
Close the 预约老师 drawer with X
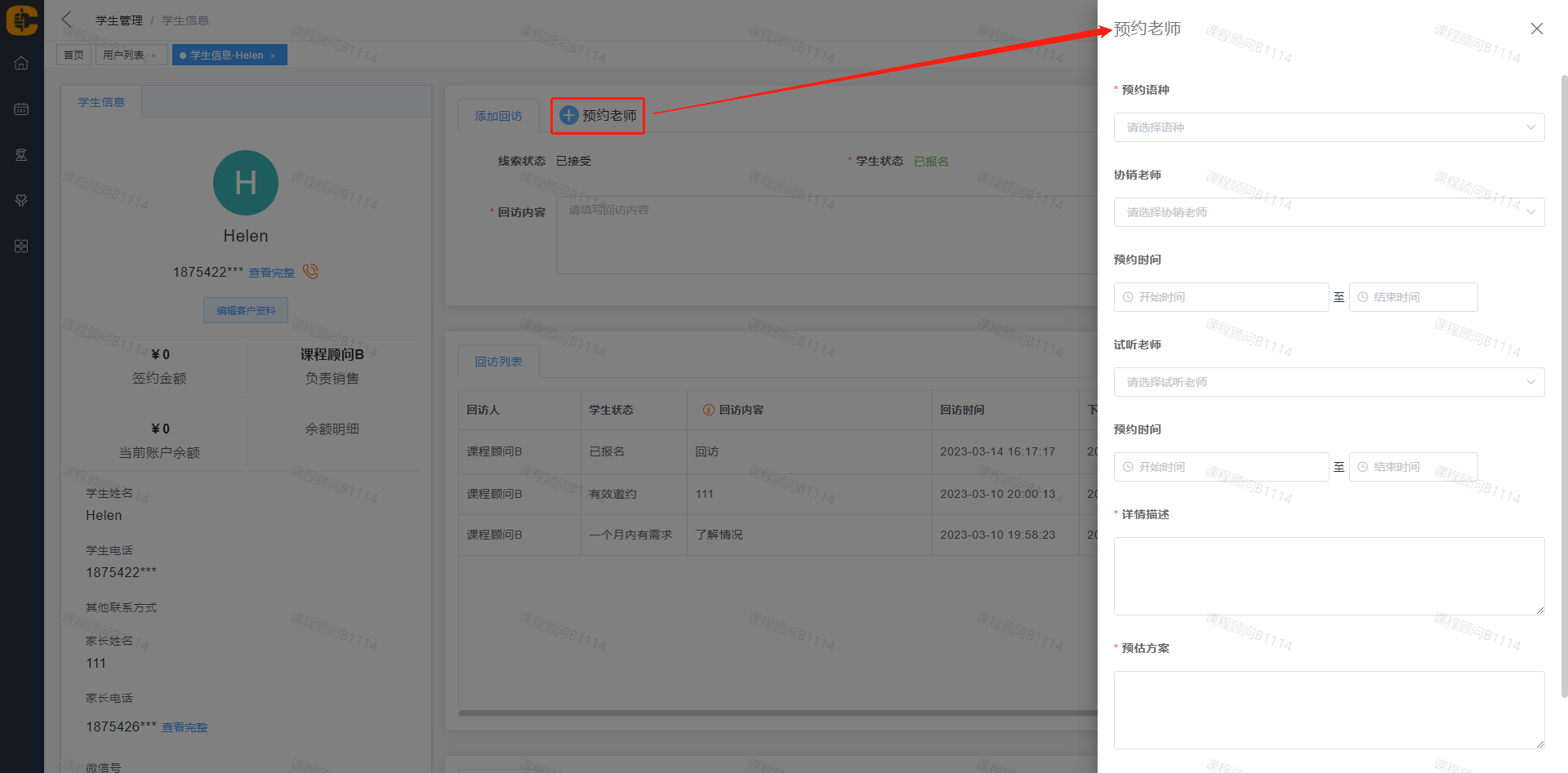point(1536,29)
